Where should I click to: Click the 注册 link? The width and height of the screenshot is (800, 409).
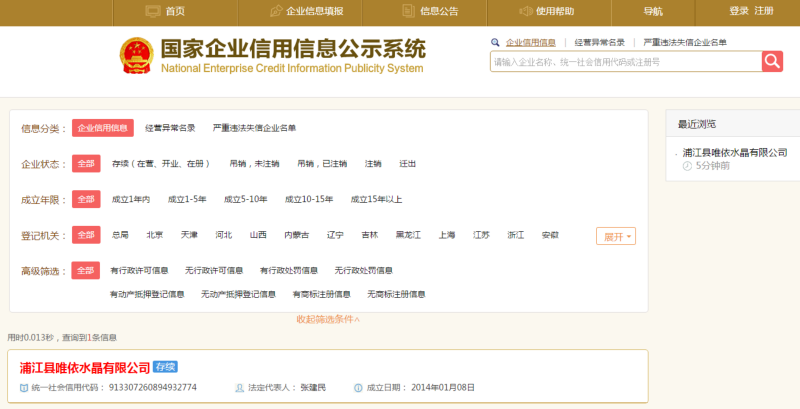click(764, 11)
